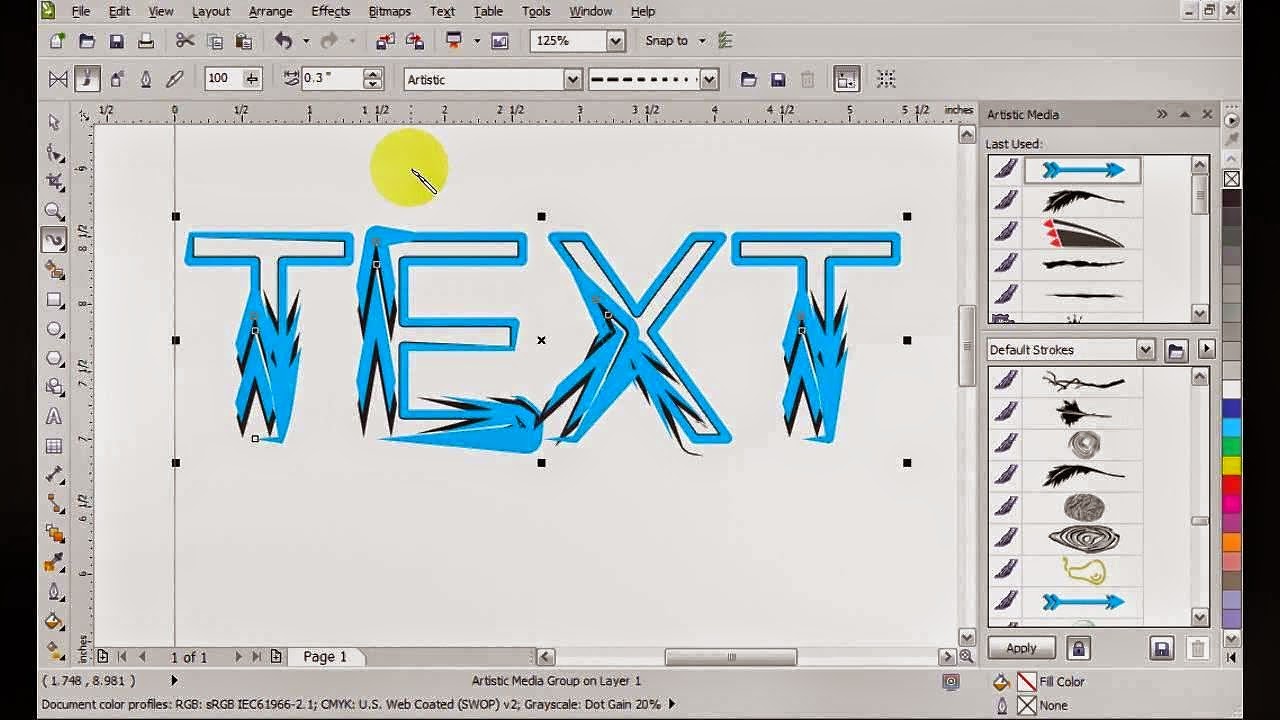The width and height of the screenshot is (1280, 720).
Task: Toggle the Brush artistic media mode
Action: 87,79
